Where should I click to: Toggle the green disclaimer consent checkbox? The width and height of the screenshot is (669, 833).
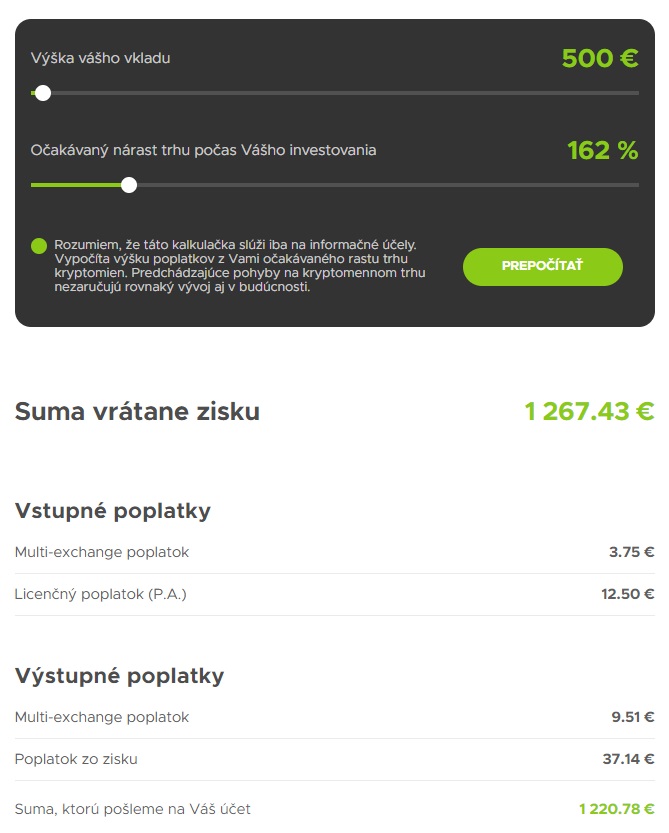click(39, 246)
